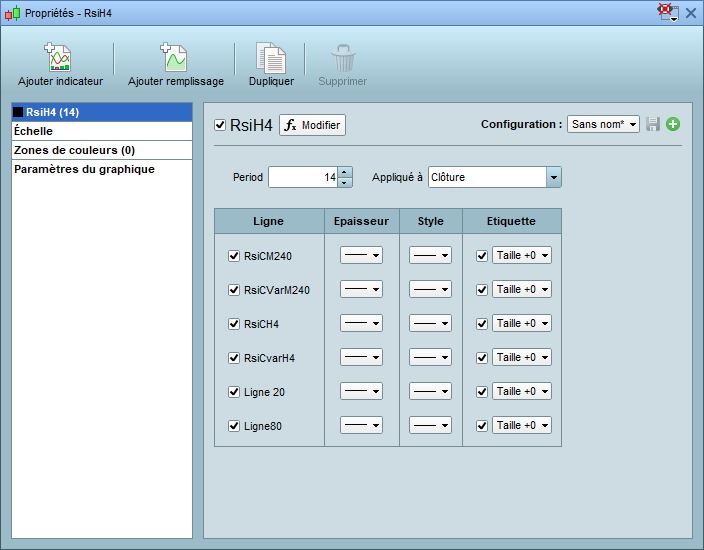
Task: Click the floppy disk save configuration icon
Action: (653, 124)
